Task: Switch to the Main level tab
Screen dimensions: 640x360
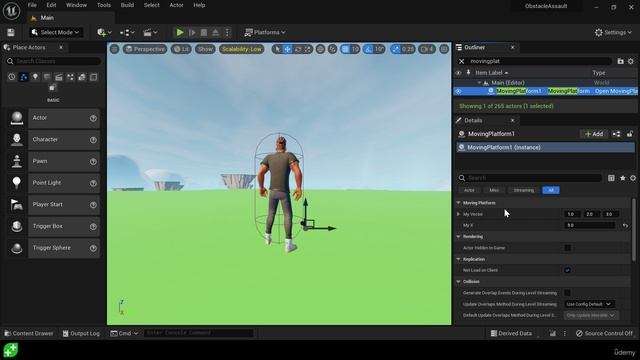Action: click(x=47, y=18)
